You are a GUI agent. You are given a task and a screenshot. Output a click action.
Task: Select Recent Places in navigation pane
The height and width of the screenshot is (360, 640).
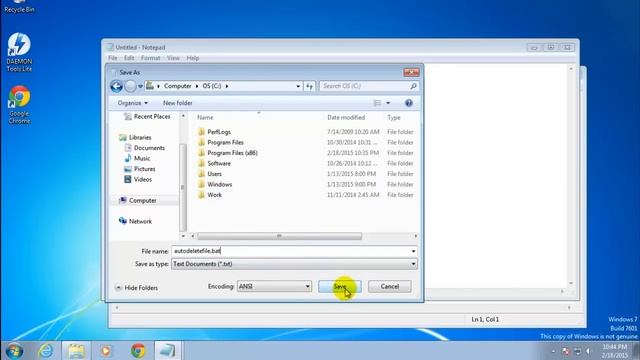click(147, 116)
